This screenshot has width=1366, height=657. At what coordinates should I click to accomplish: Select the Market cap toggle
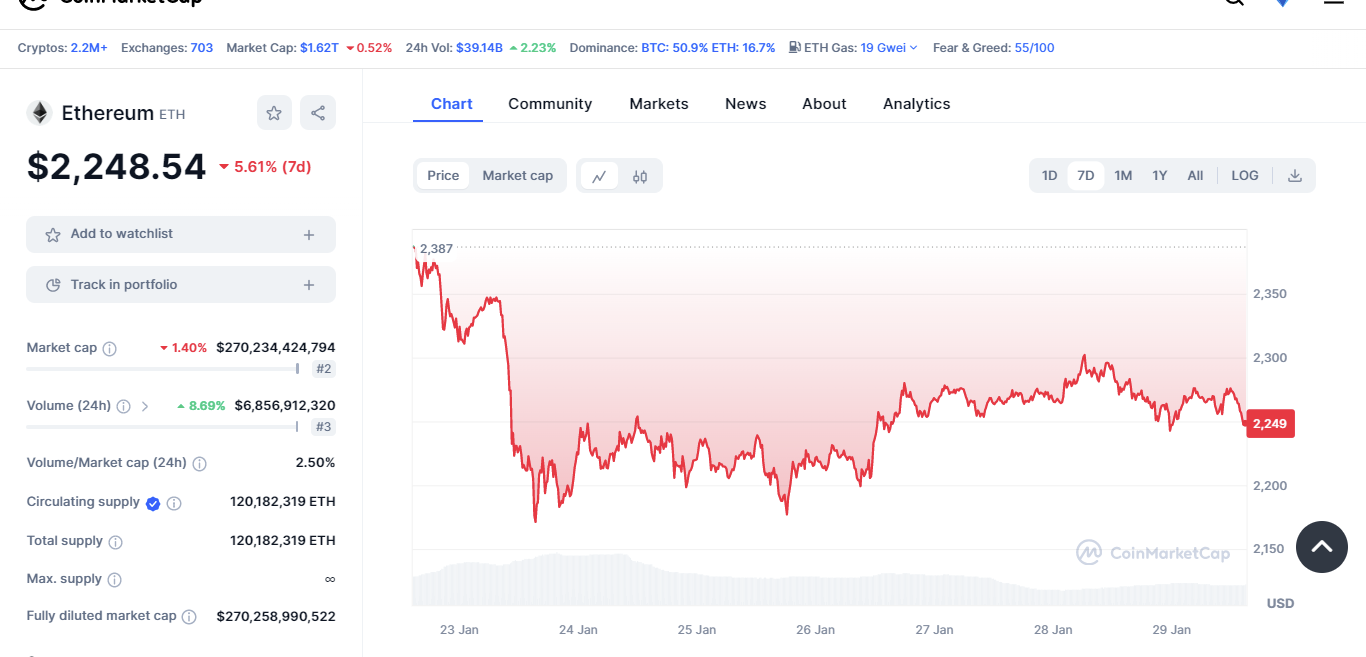click(x=518, y=176)
